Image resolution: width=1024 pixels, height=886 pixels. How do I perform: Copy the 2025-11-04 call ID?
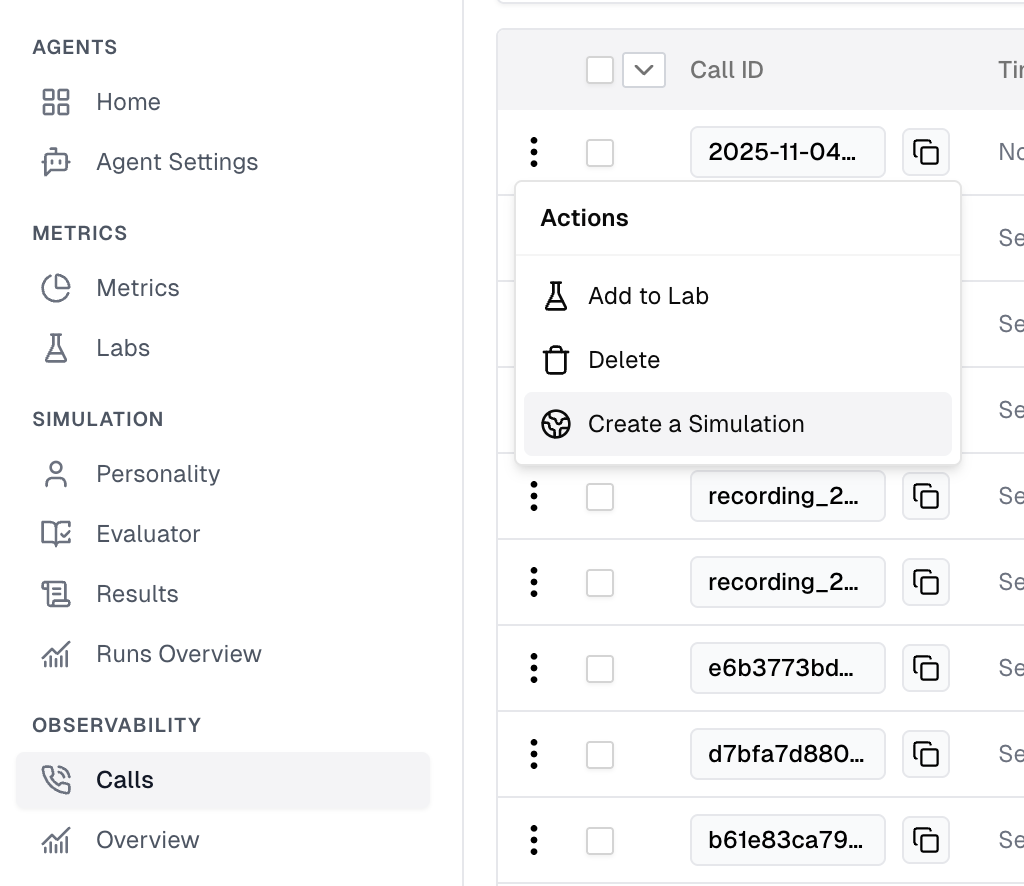(x=926, y=153)
